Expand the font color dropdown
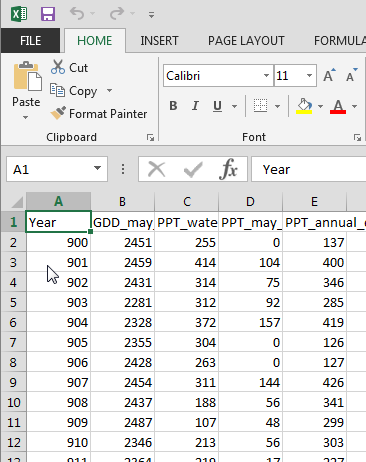Screen dimensions: 366x462 pos(354,106)
